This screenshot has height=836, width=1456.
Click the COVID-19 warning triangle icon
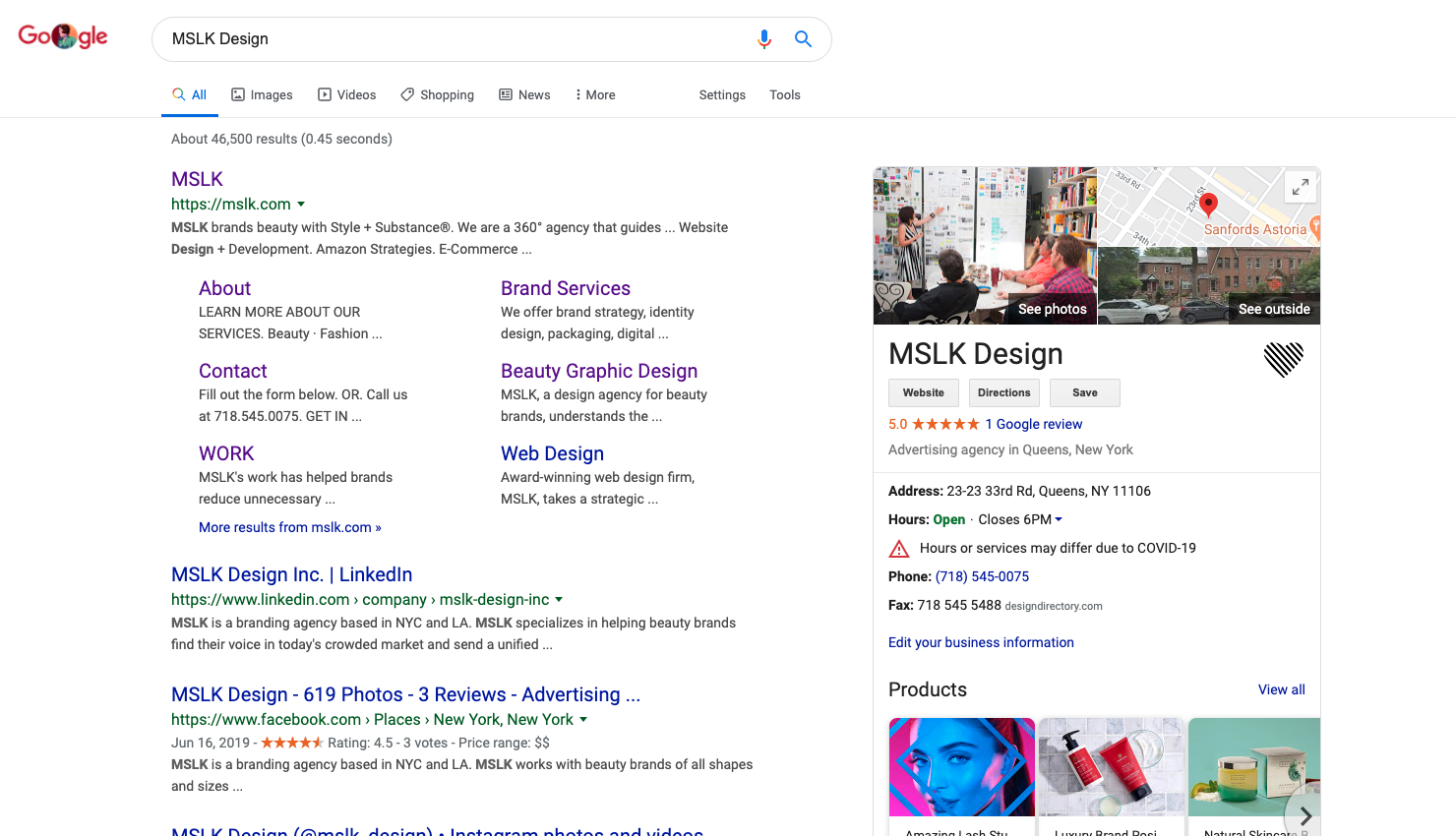click(x=899, y=549)
